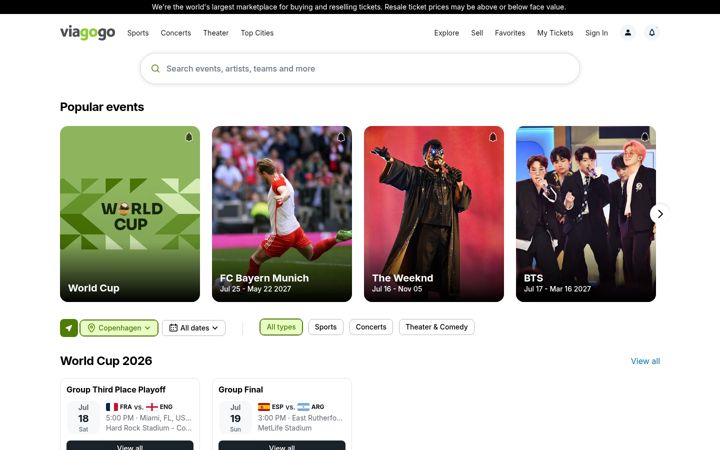720x450 pixels.
Task: Click the World Cup 2026 heading
Action: coord(106,361)
